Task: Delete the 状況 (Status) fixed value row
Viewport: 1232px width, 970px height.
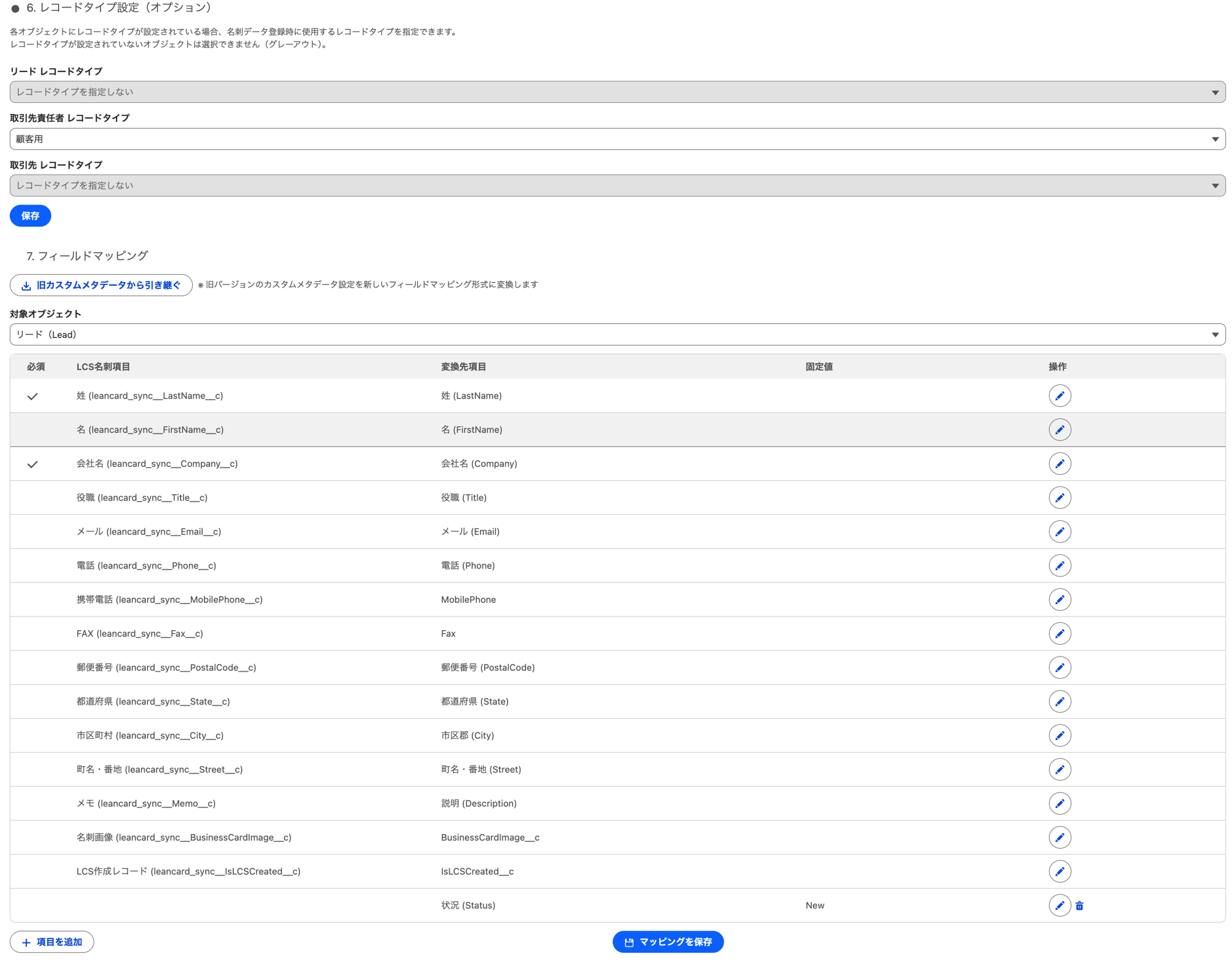Action: 1079,905
